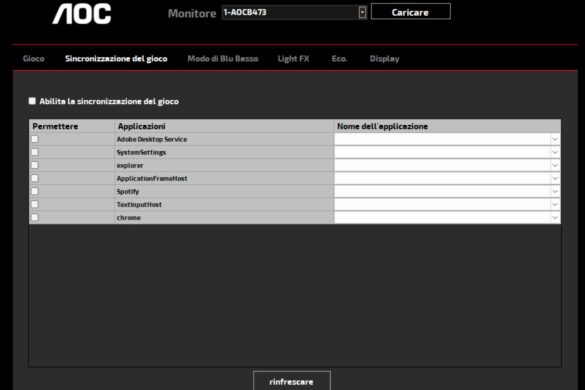Click the AOC logo

click(x=82, y=14)
